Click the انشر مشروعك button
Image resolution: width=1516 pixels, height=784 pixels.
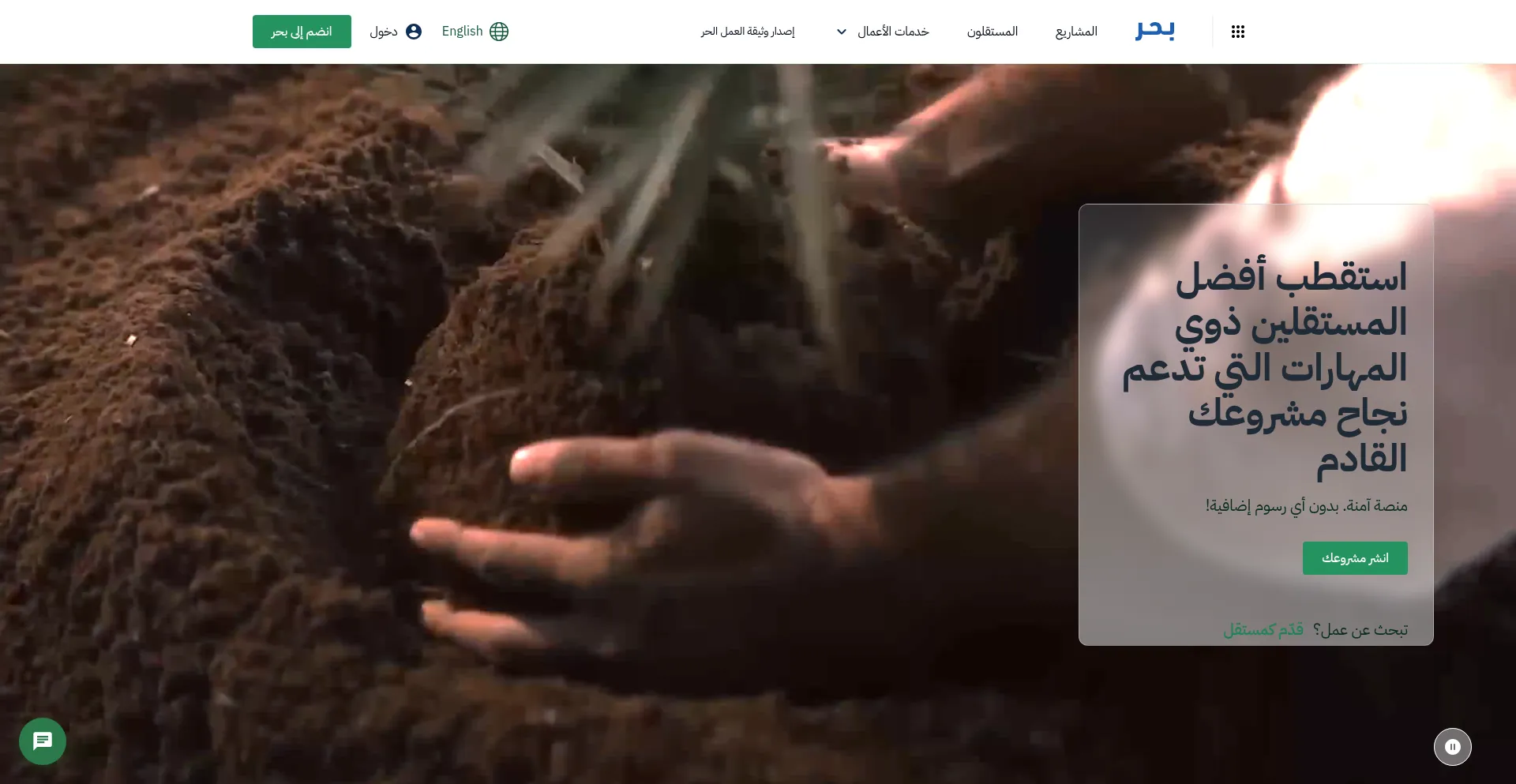coord(1354,558)
